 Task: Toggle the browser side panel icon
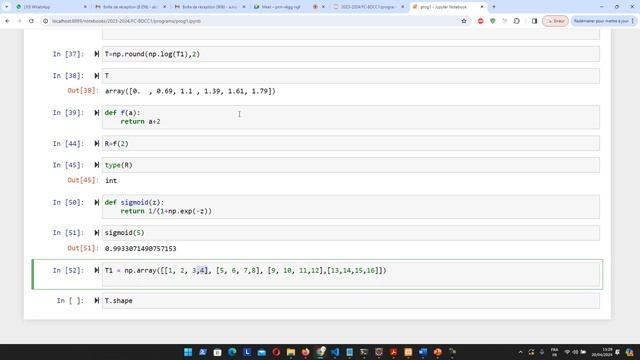(x=534, y=21)
